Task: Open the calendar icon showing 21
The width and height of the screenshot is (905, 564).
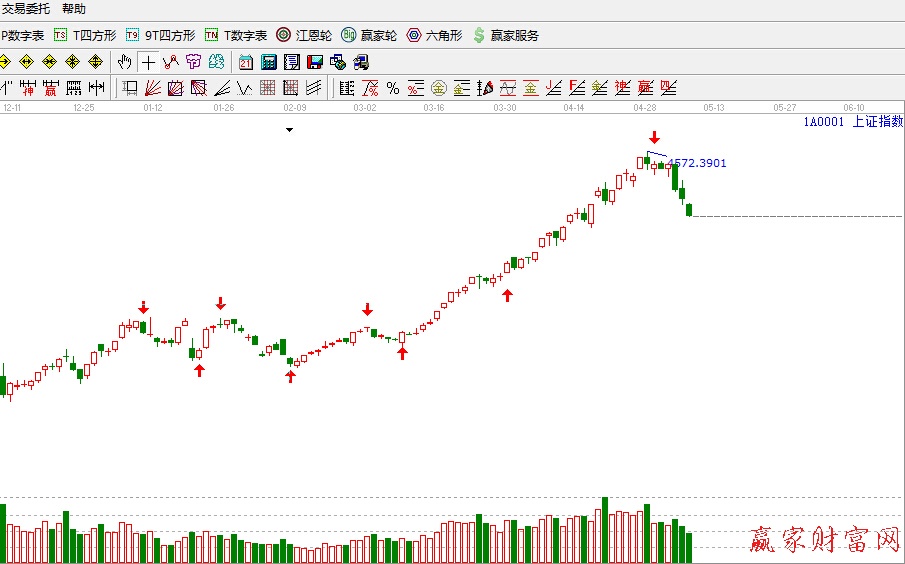Action: coord(246,62)
